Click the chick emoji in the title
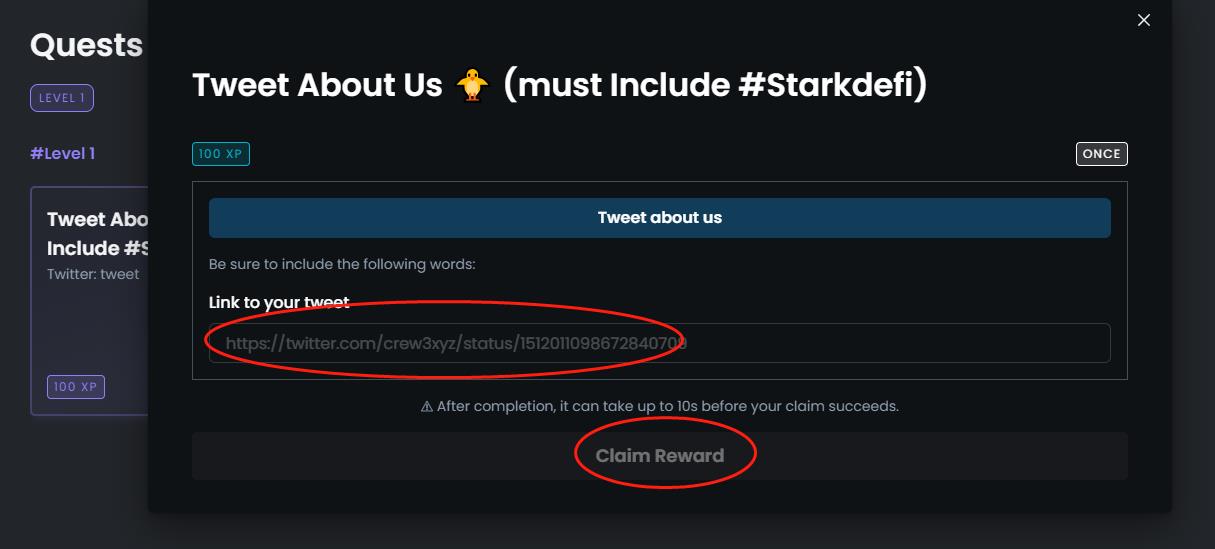Viewport: 1215px width, 549px height. [472, 85]
